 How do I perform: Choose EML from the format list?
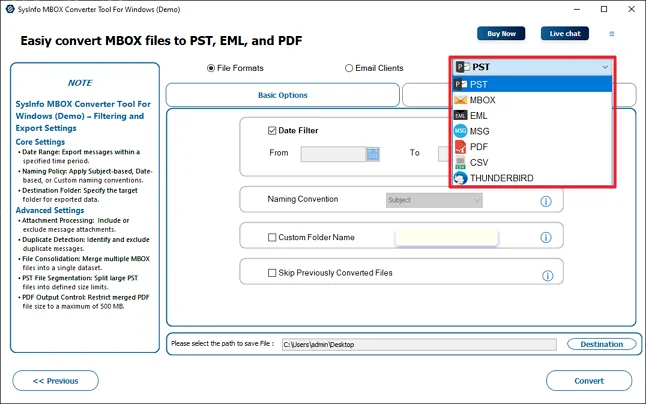532,116
